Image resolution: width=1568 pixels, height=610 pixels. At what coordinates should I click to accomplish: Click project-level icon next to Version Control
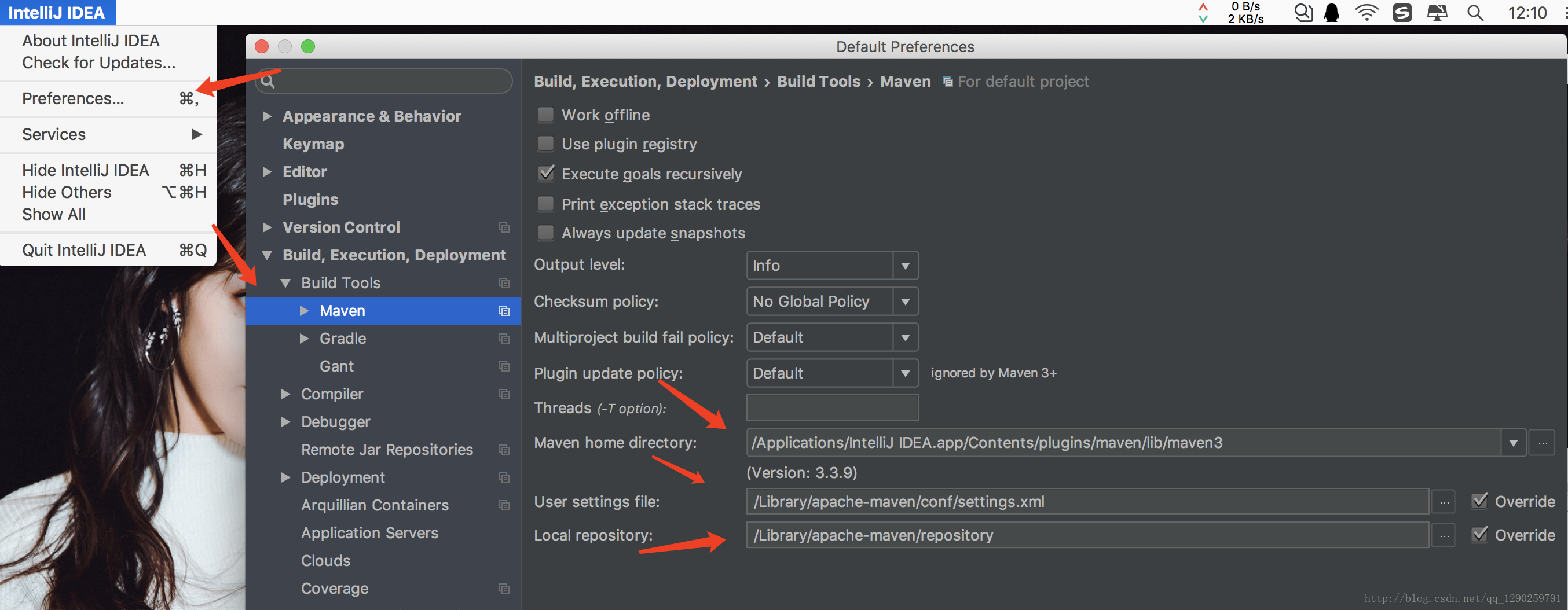[504, 227]
